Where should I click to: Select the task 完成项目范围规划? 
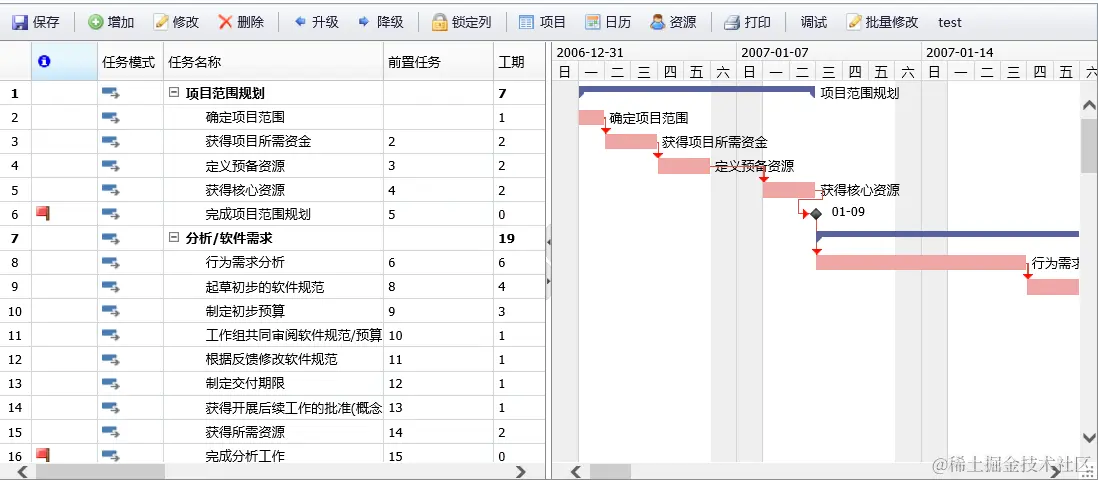pyautogui.click(x=258, y=214)
